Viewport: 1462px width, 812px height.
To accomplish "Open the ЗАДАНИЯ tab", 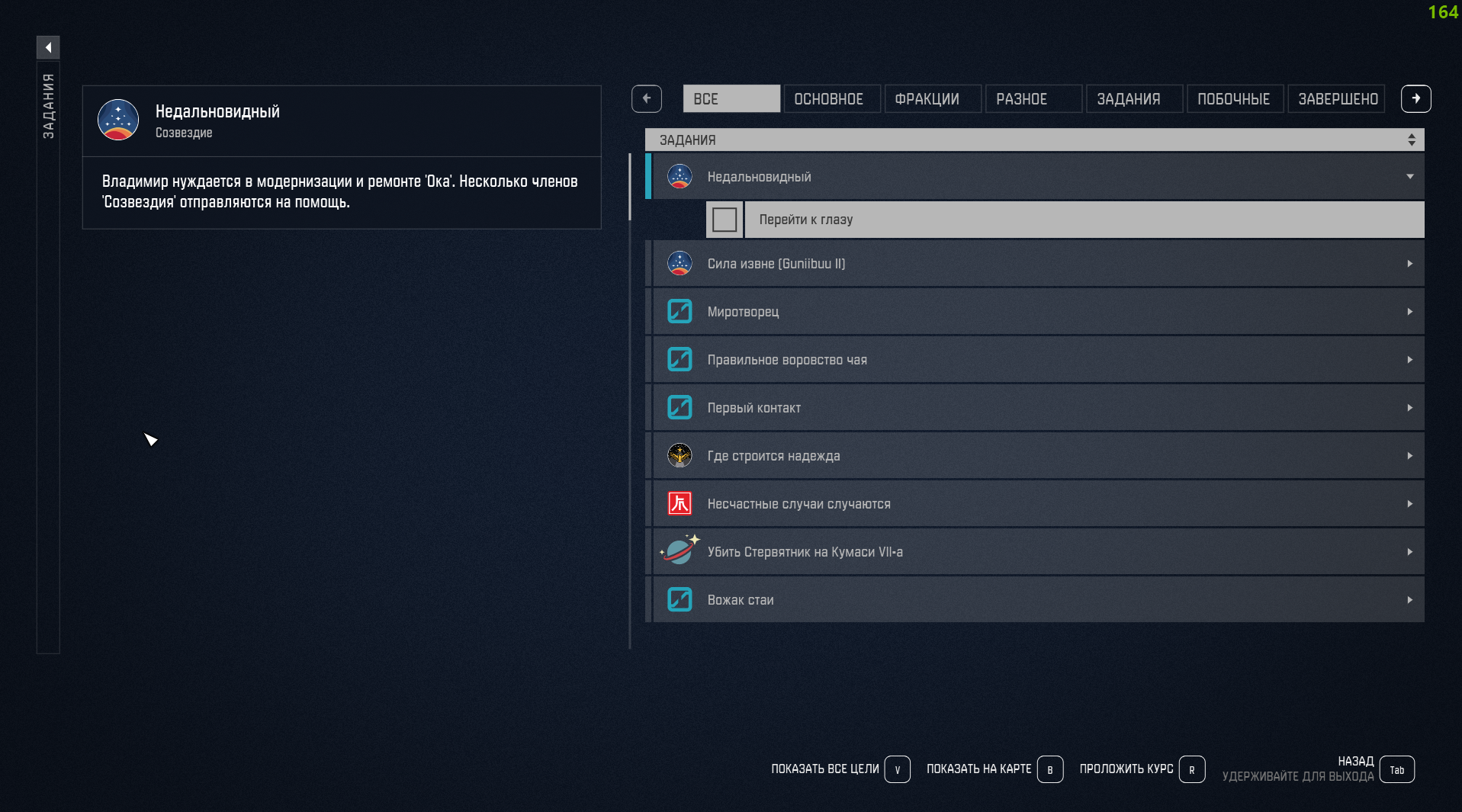I will click(1134, 98).
